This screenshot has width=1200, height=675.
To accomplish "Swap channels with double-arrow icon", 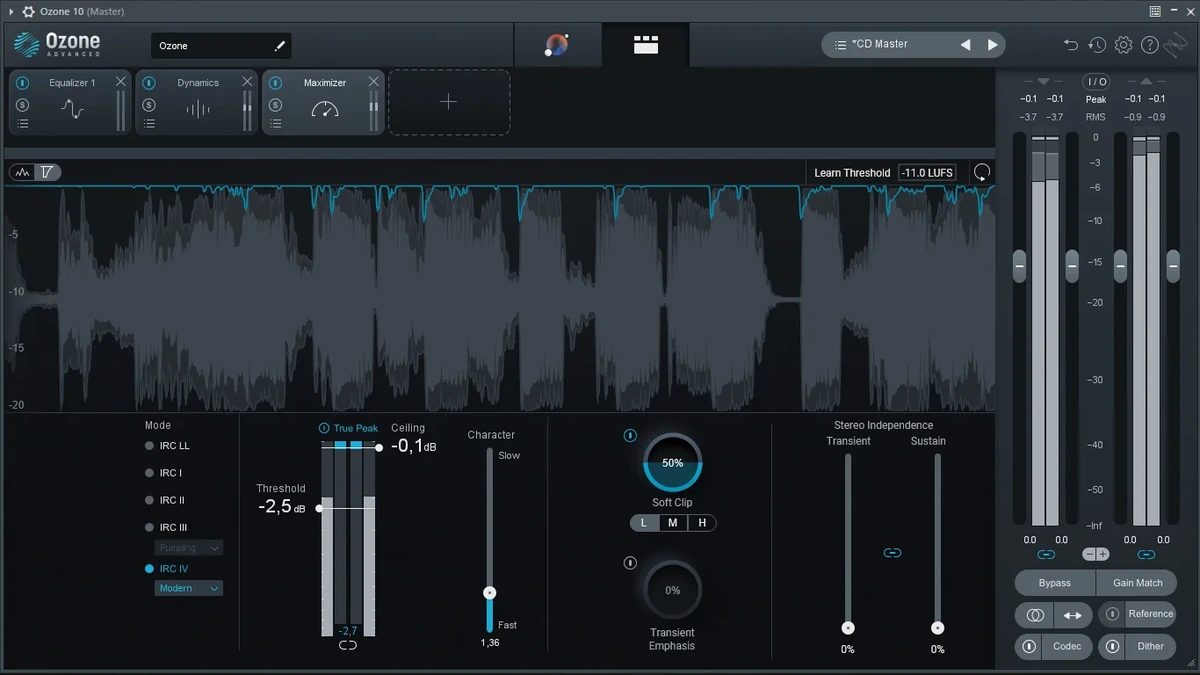I will coord(1072,615).
